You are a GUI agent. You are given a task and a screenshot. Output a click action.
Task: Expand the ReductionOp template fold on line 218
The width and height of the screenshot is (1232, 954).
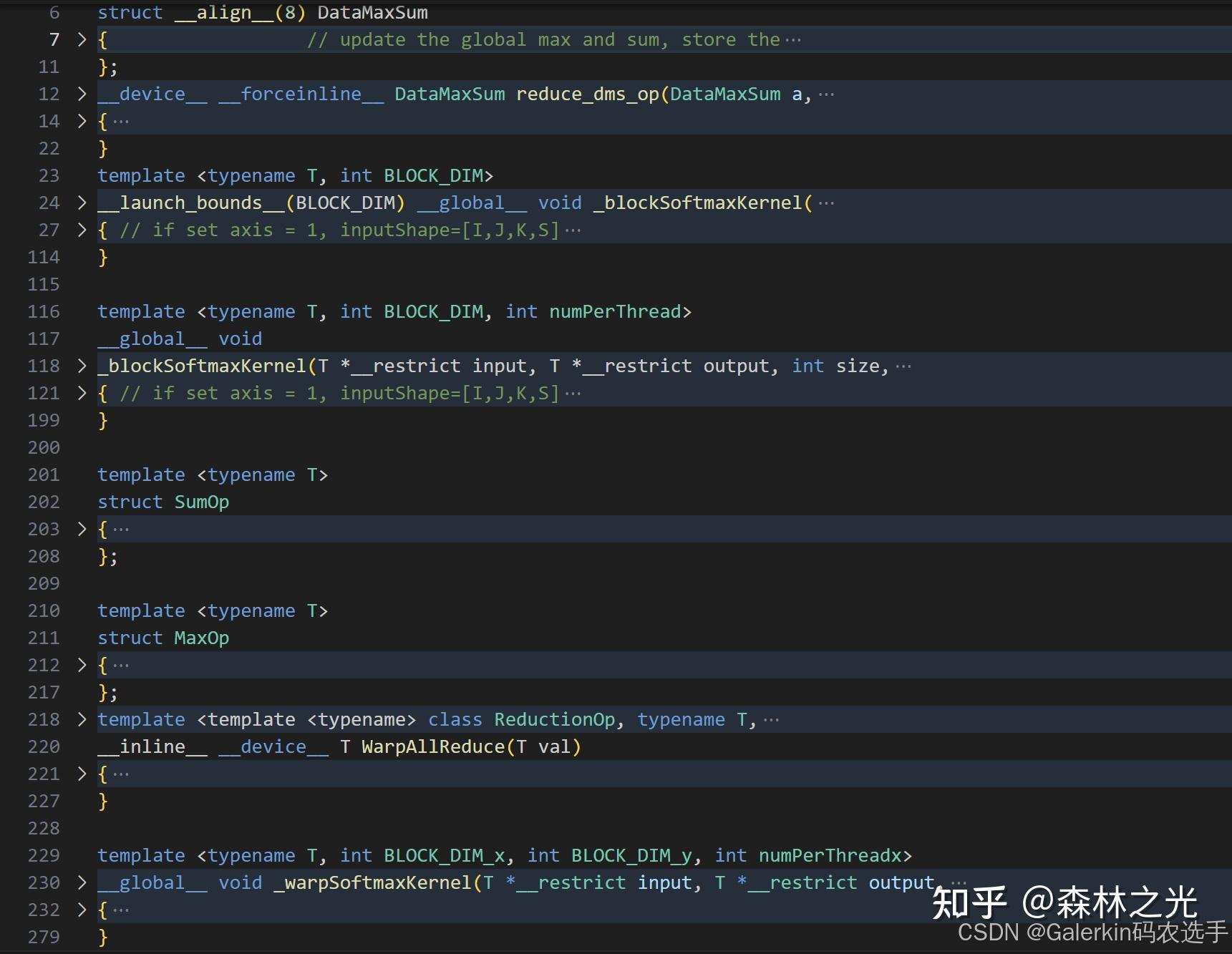pyautogui.click(x=81, y=719)
